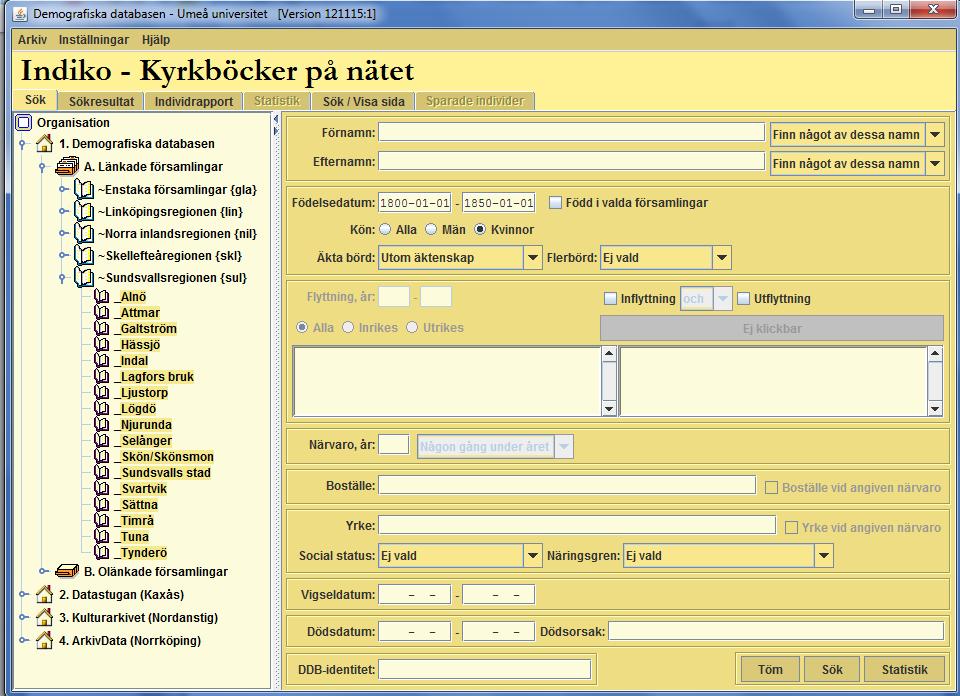Image resolution: width=960 pixels, height=696 pixels.
Task: Click the left list box scrollbar down arrow
Action: (609, 409)
